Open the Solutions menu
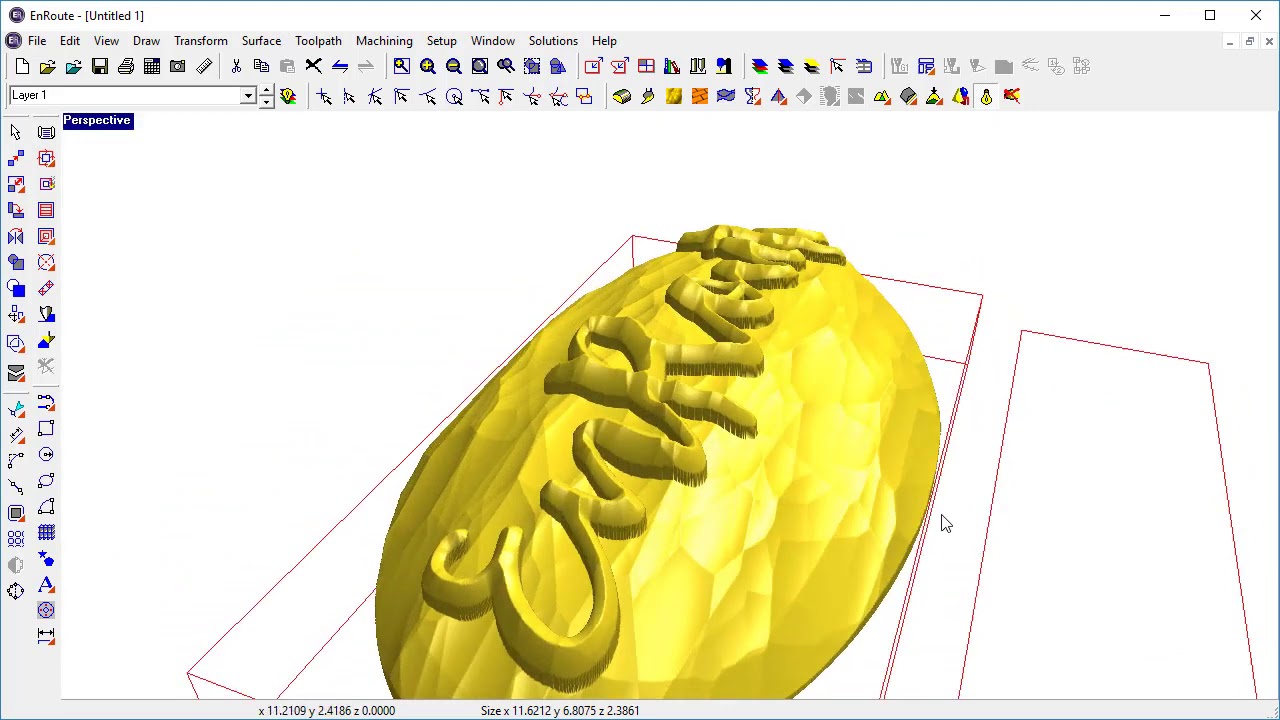The width and height of the screenshot is (1280, 720). click(x=553, y=41)
